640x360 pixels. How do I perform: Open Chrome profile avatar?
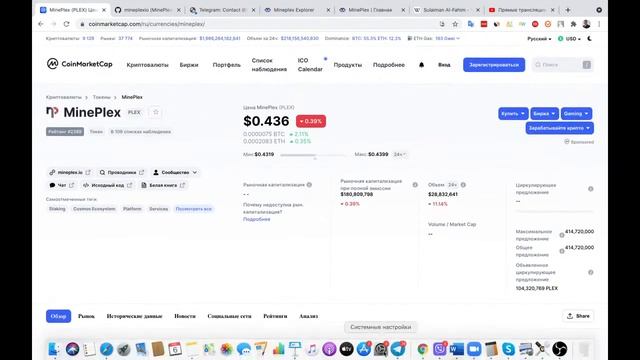[x=586, y=24]
